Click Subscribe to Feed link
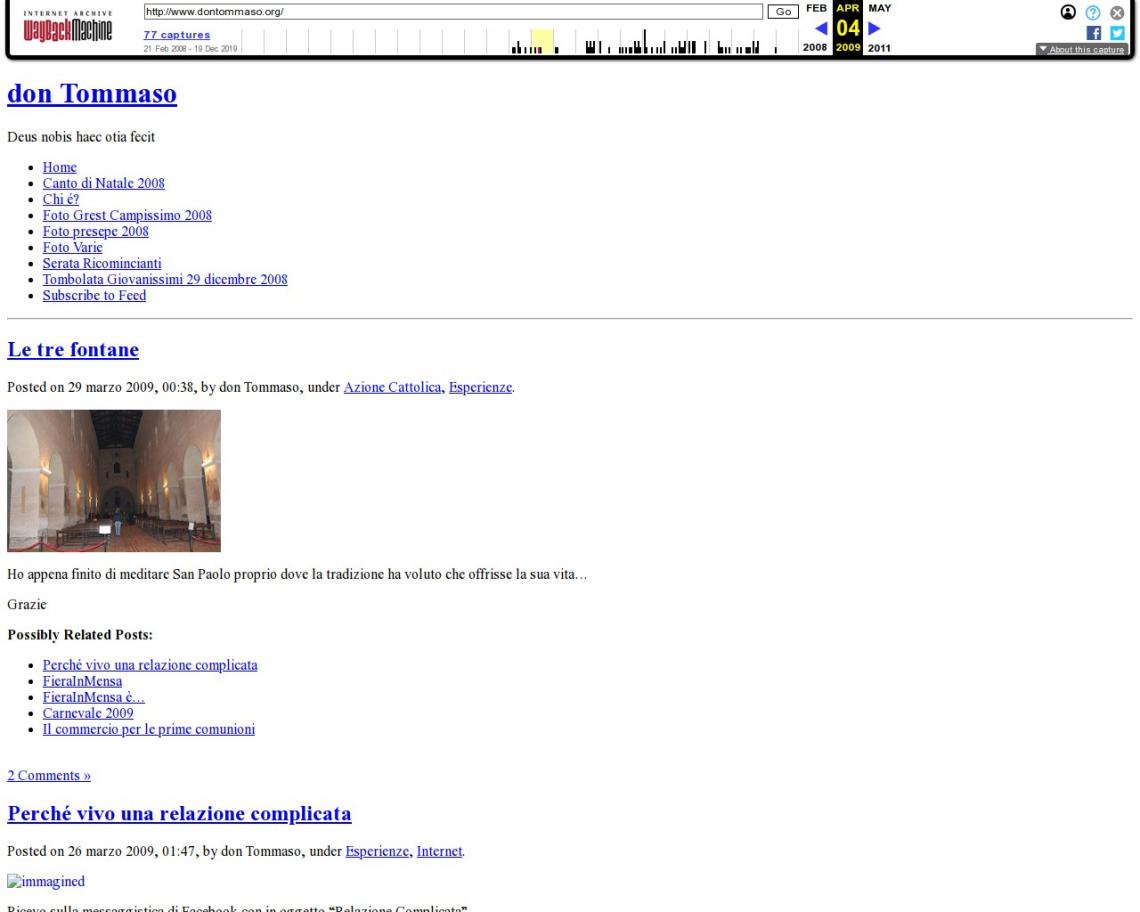The width and height of the screenshot is (1140, 912). [x=94, y=295]
